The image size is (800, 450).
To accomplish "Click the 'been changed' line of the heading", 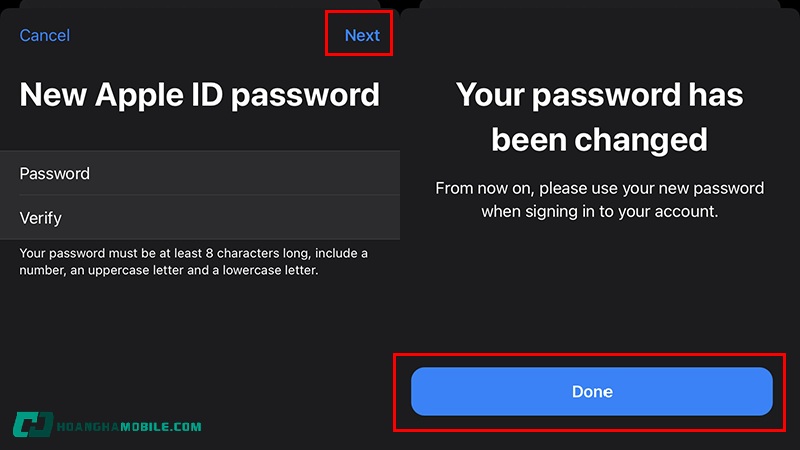I will pyautogui.click(x=599, y=139).
